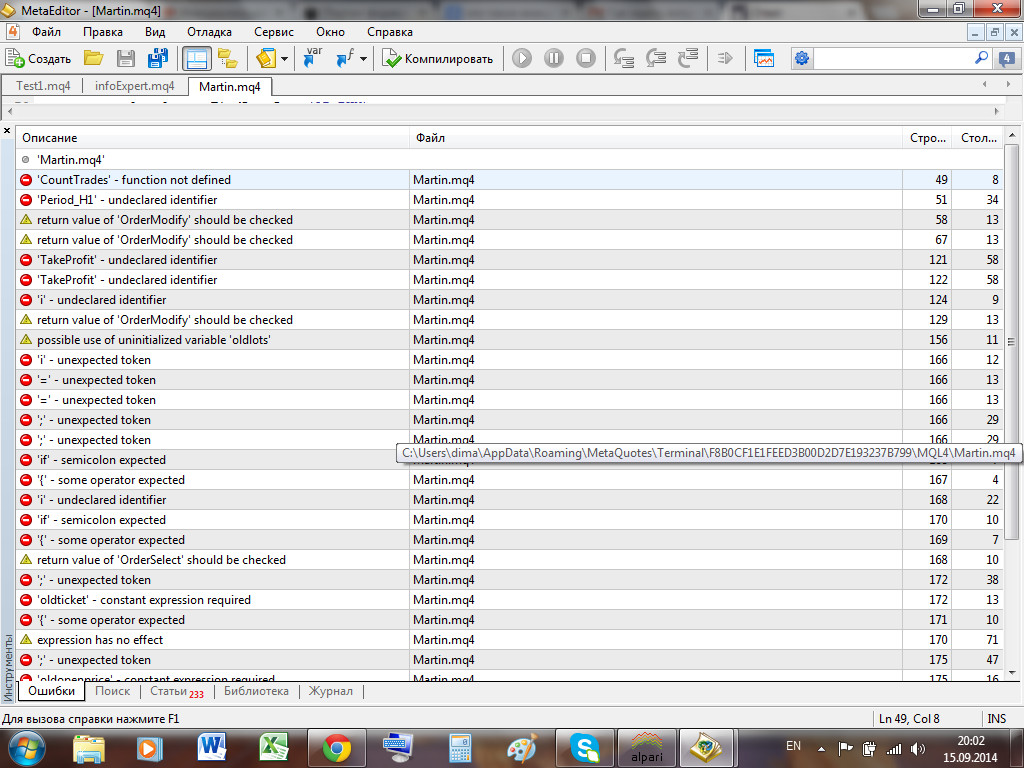The width and height of the screenshot is (1024, 768).
Task: Select the 'Period_H1' undeclared identifier error
Action: click(x=509, y=200)
